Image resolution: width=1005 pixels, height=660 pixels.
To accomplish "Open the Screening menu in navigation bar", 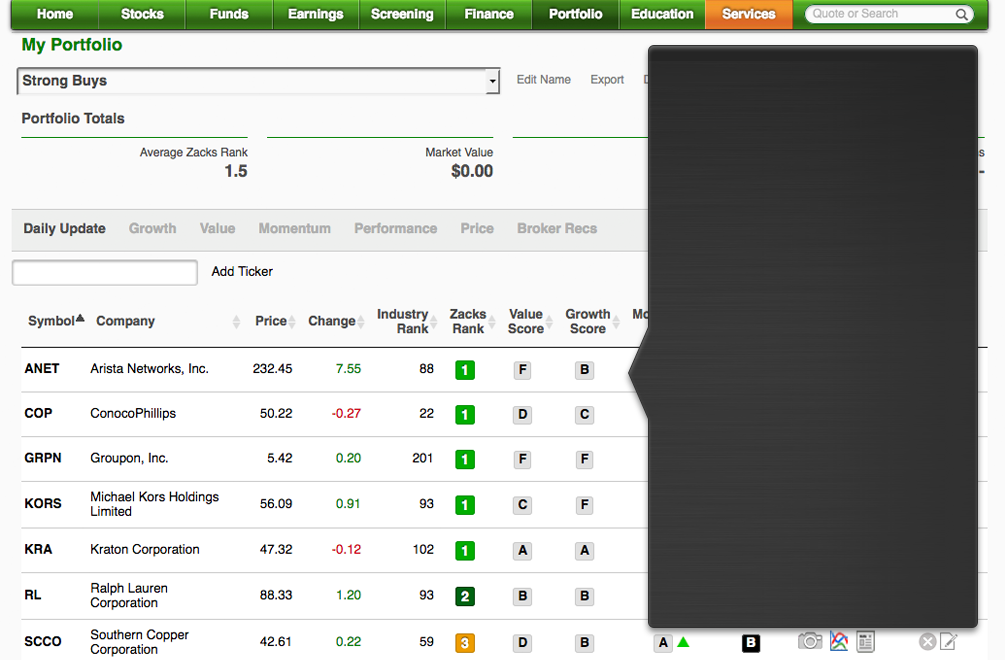I will point(402,14).
